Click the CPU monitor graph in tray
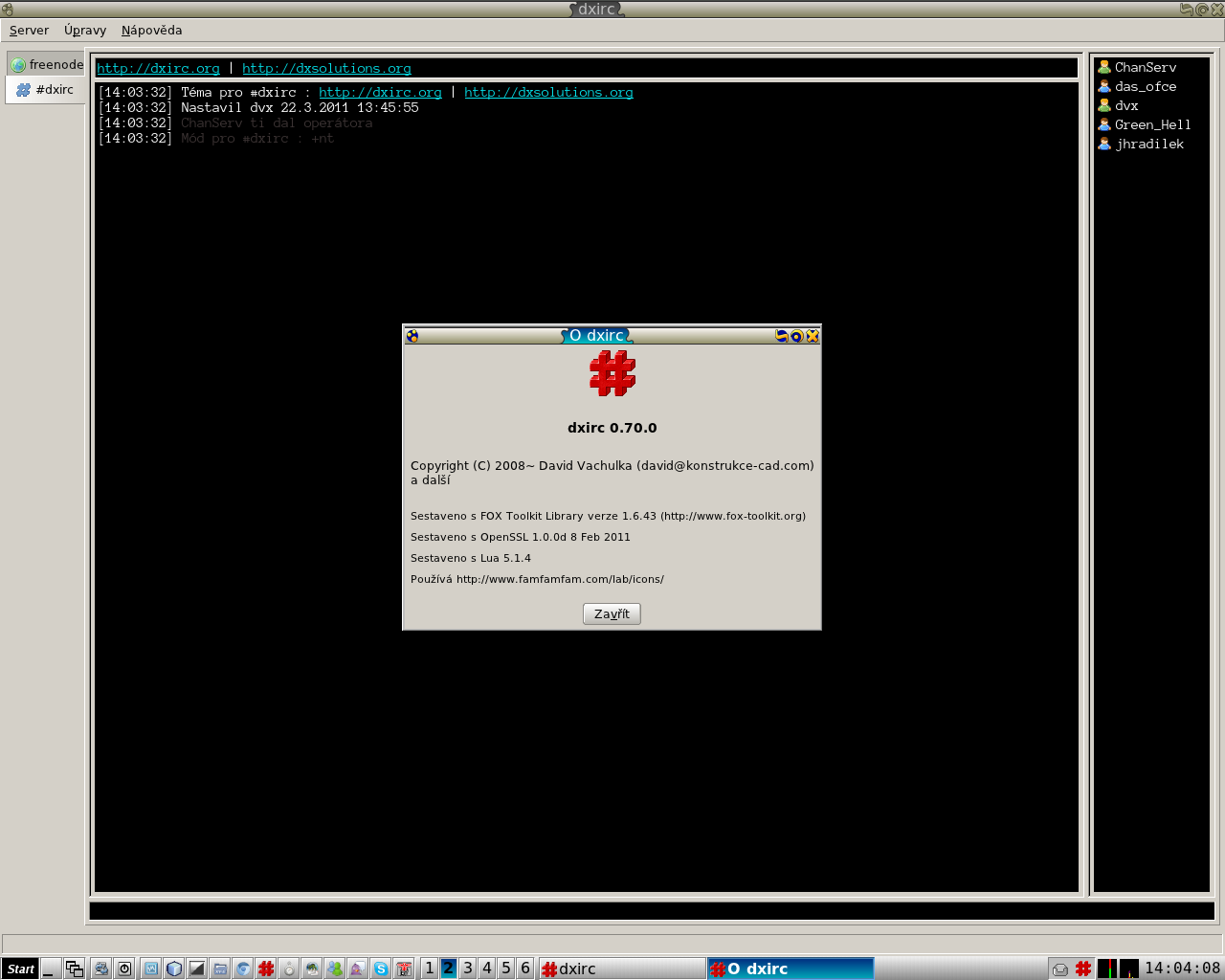Image resolution: width=1225 pixels, height=980 pixels. pyautogui.click(x=1106, y=969)
